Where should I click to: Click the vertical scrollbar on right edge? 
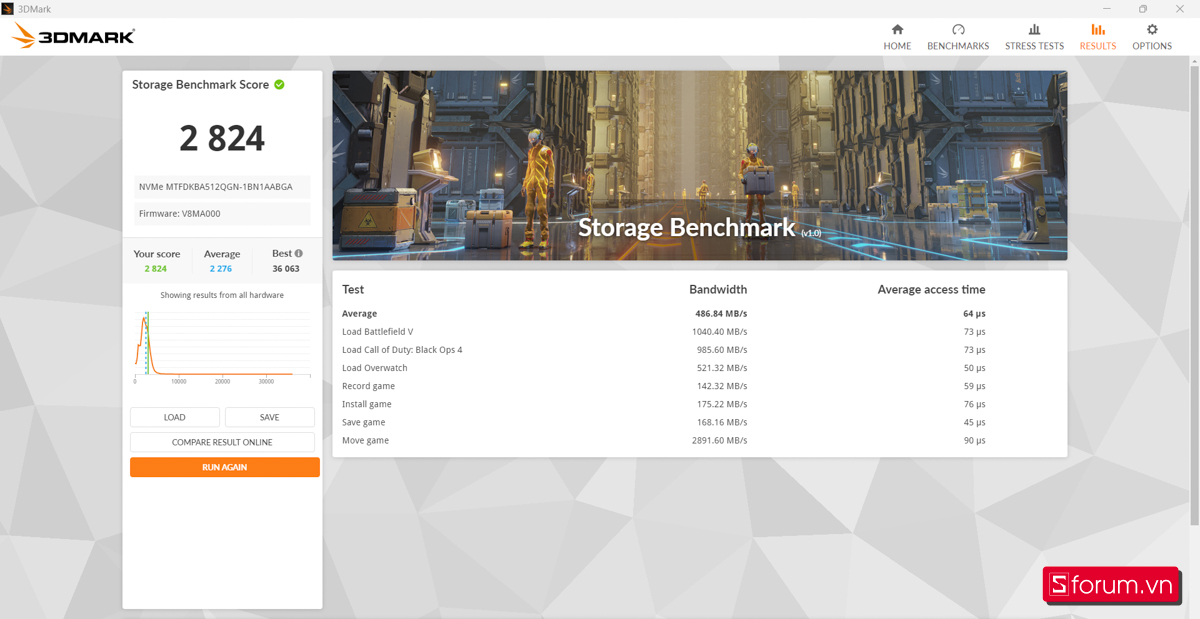click(1194, 300)
